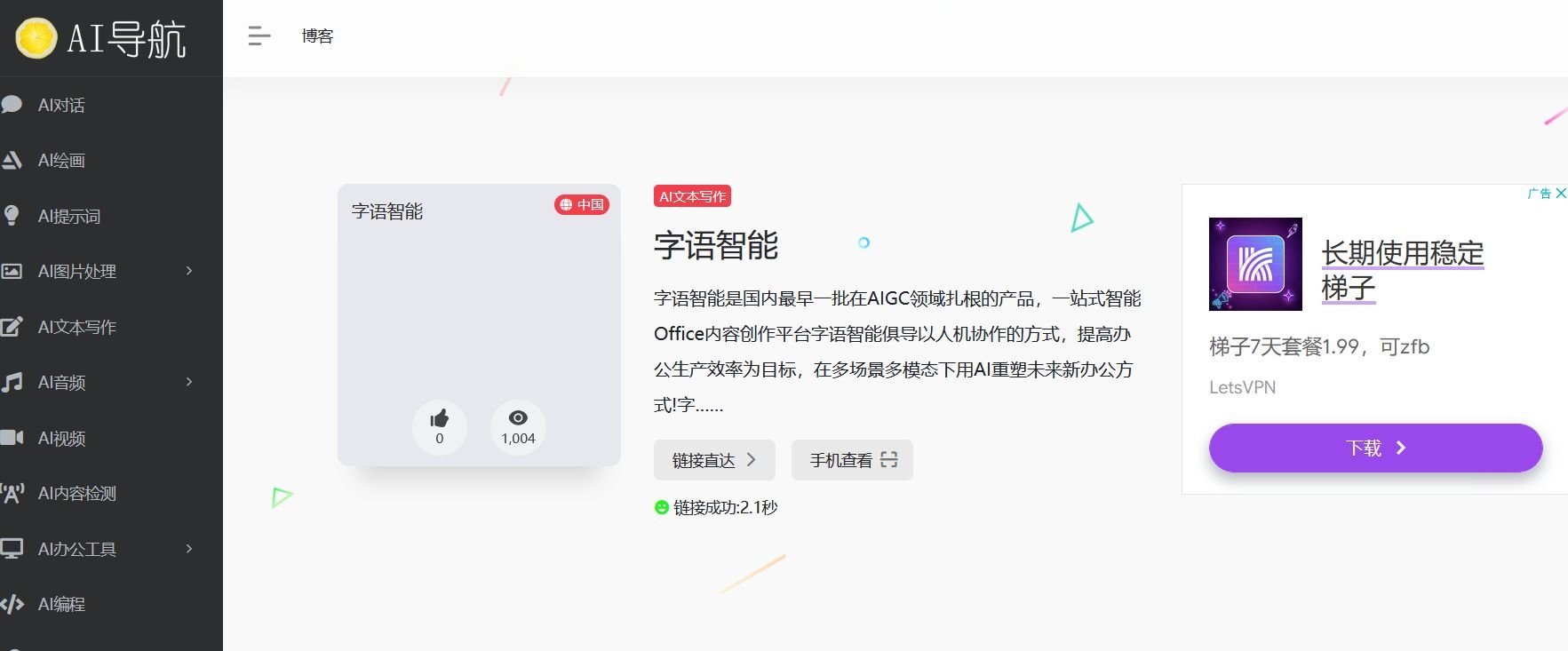Close the advertisement with the X icon
The height and width of the screenshot is (651, 1568).
[1560, 193]
